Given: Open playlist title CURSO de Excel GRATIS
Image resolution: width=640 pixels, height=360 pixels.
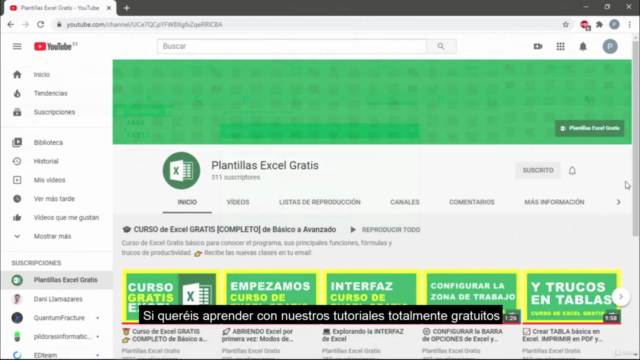Looking at the screenshot, I should [x=234, y=229].
